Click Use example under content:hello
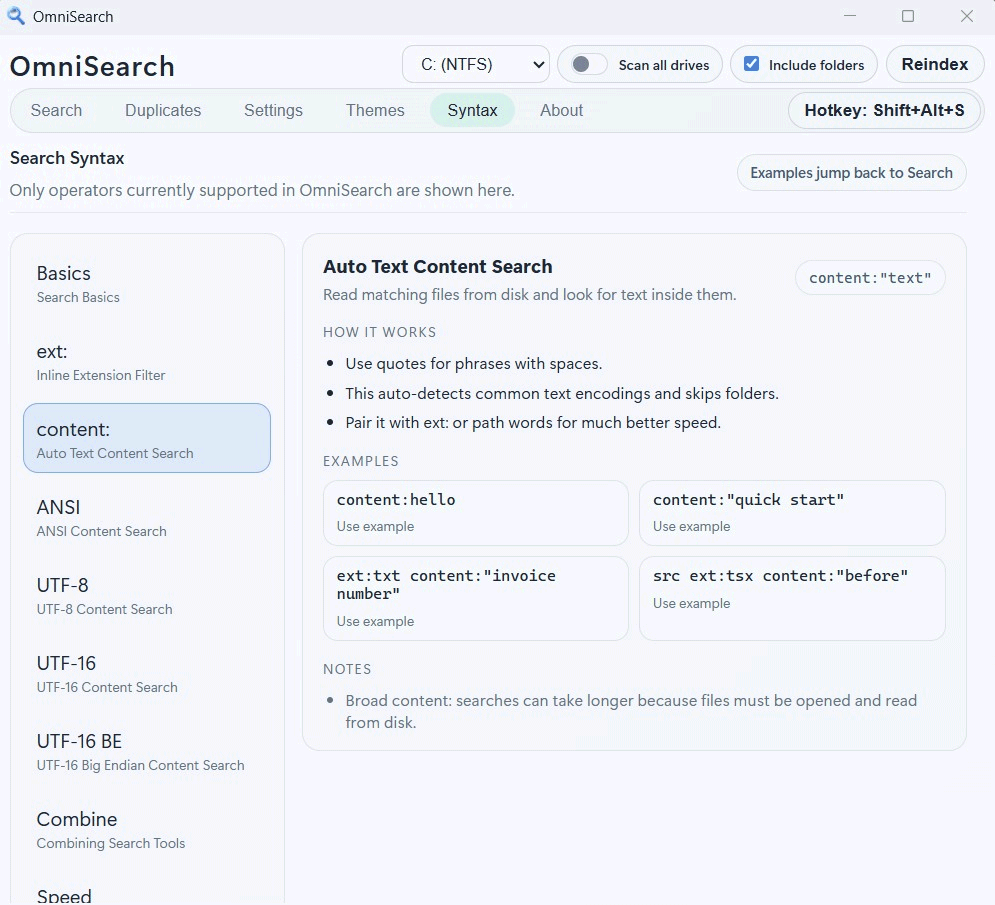 375,526
